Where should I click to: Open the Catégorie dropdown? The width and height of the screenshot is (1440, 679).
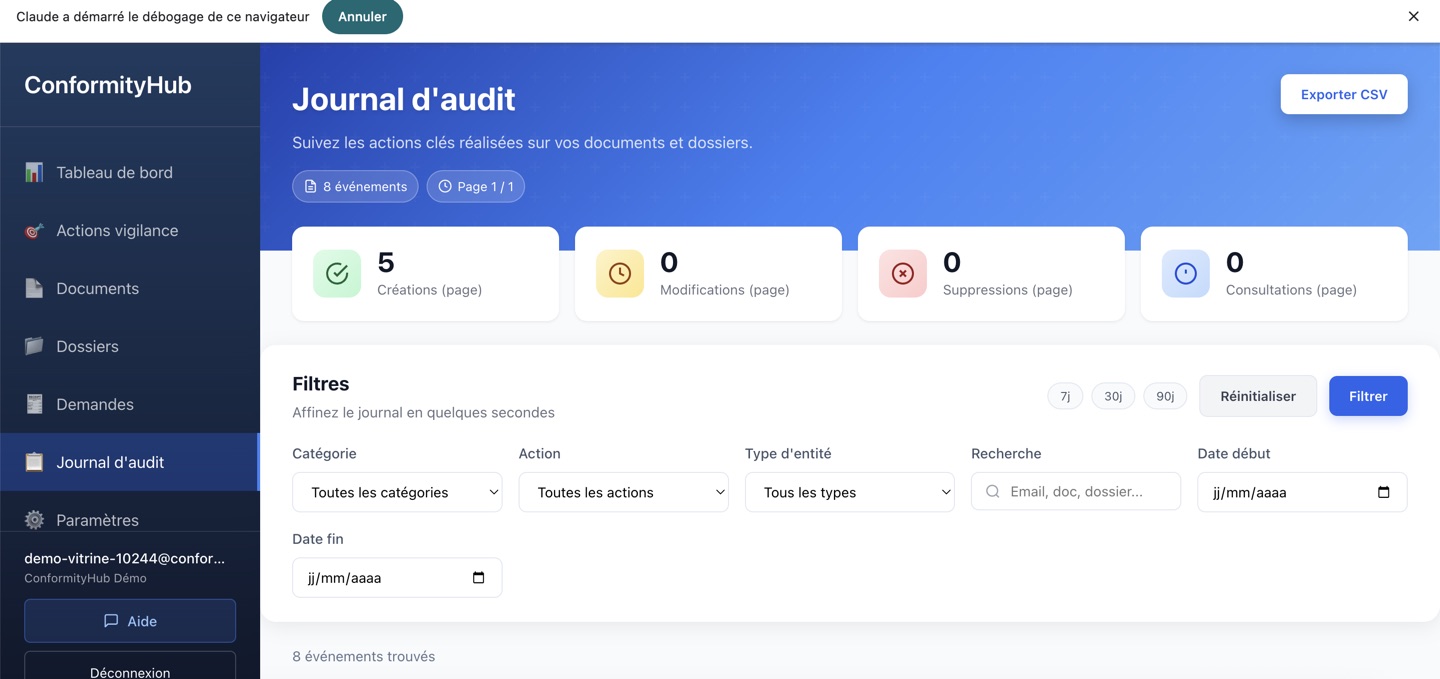397,492
